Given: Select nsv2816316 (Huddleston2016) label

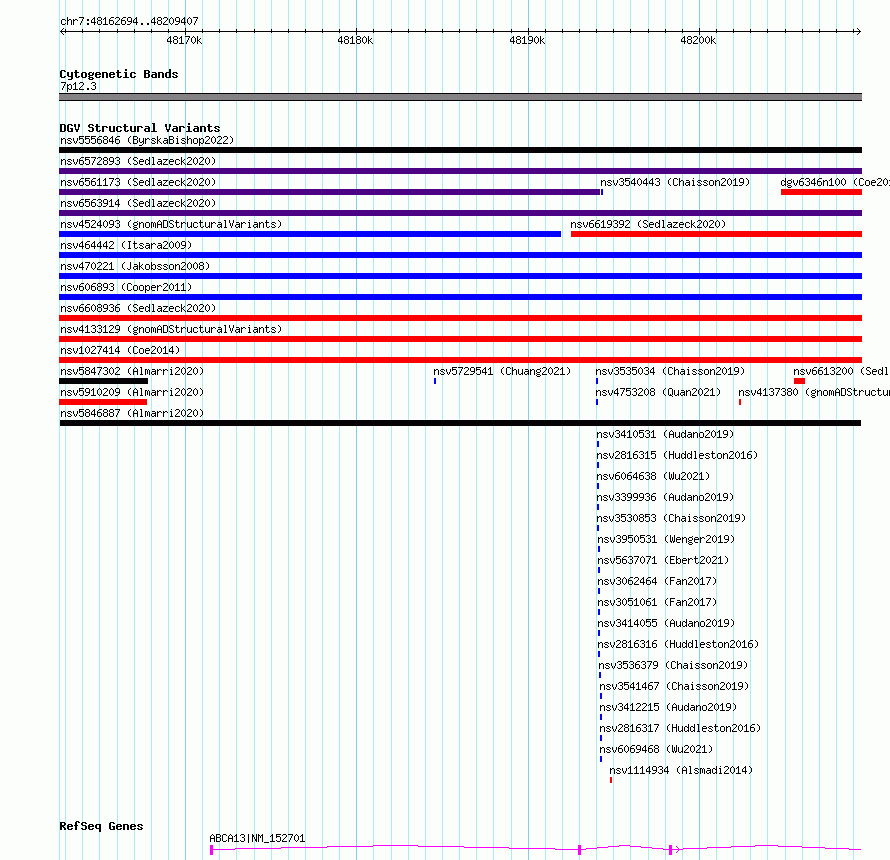Looking at the screenshot, I should [x=678, y=644].
